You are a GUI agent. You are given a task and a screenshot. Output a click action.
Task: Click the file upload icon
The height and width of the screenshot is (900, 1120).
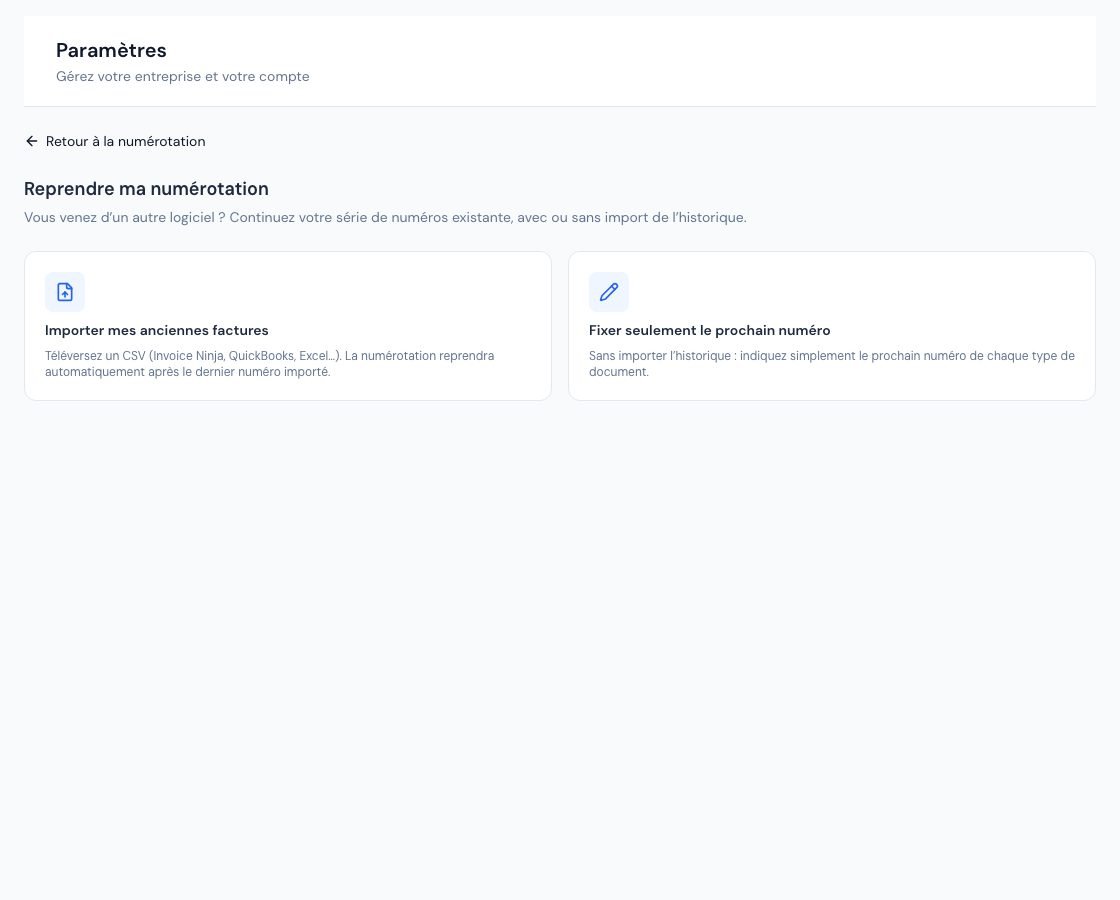tap(65, 292)
